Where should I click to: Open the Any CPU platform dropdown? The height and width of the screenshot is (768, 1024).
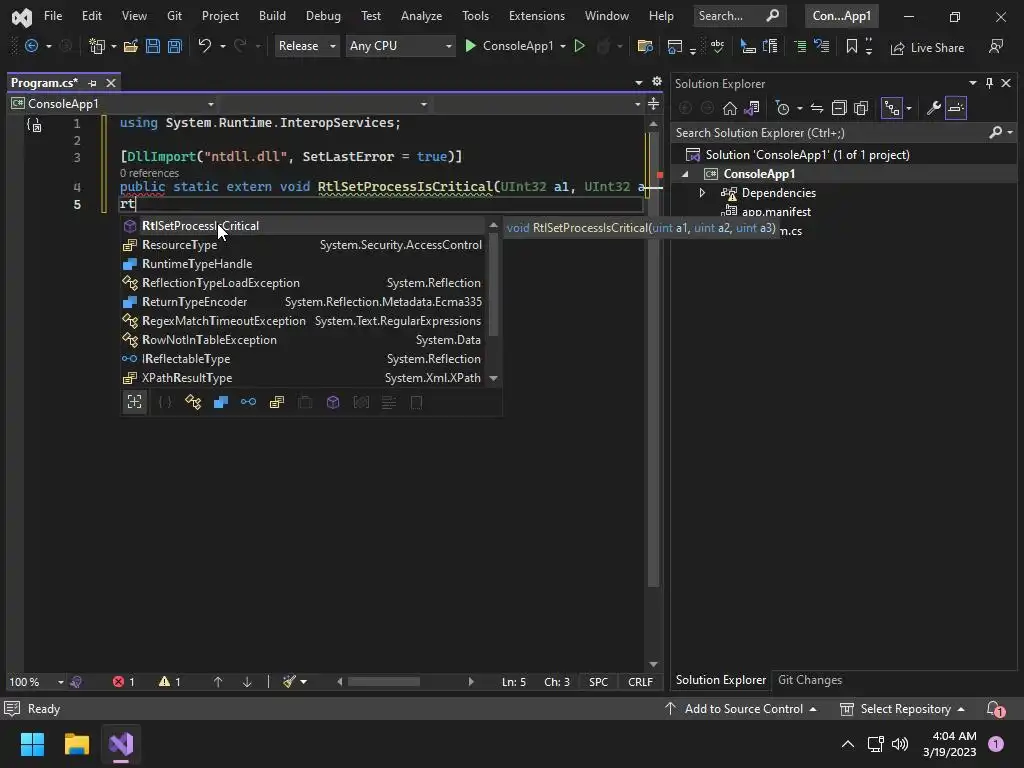[x=400, y=46]
